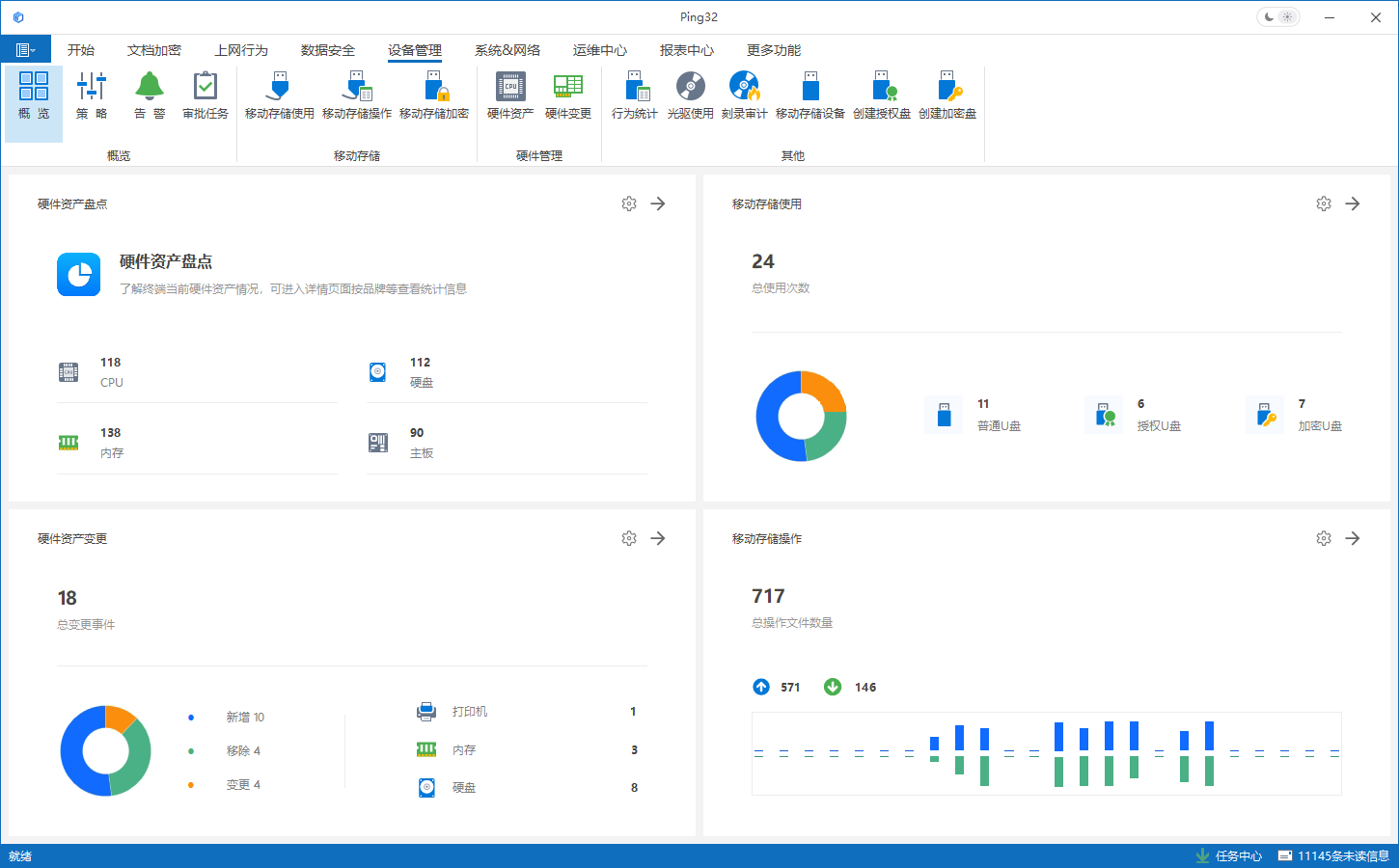This screenshot has width=1399, height=868.
Task: Open settings gear for 移动存储使用 panel
Action: tap(1324, 203)
